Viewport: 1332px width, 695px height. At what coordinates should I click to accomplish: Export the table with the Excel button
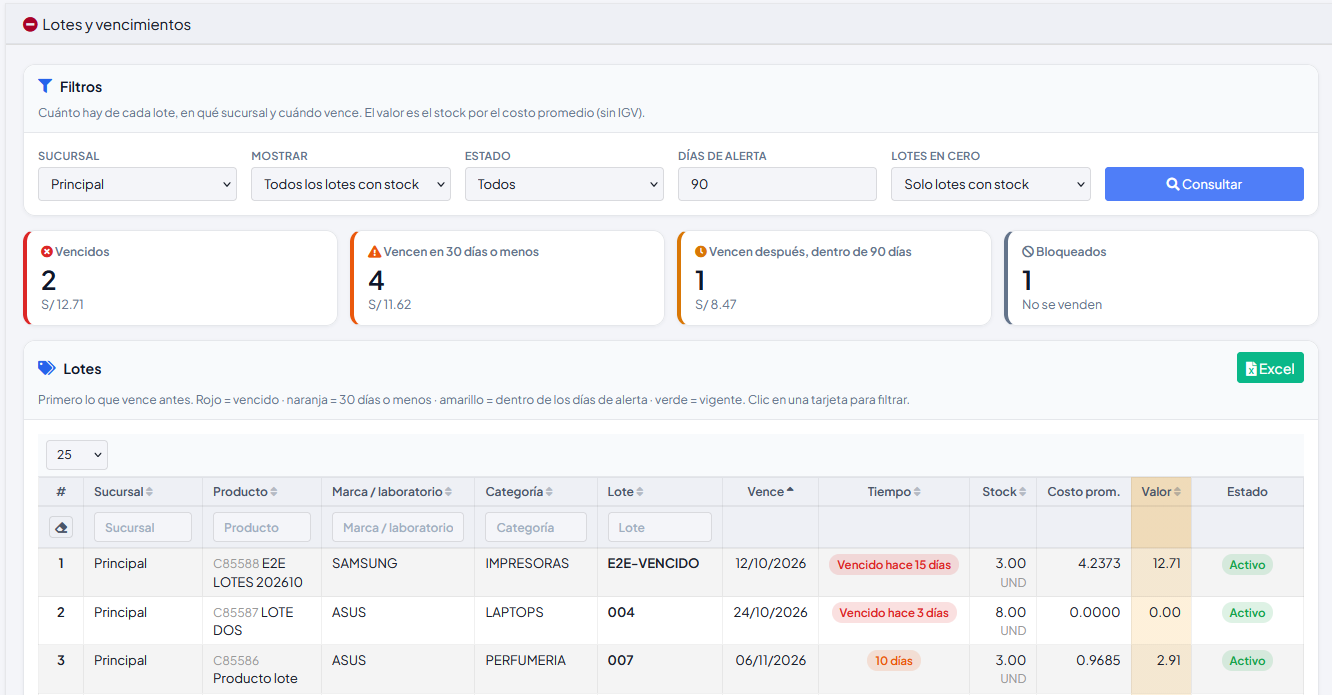pos(1270,368)
